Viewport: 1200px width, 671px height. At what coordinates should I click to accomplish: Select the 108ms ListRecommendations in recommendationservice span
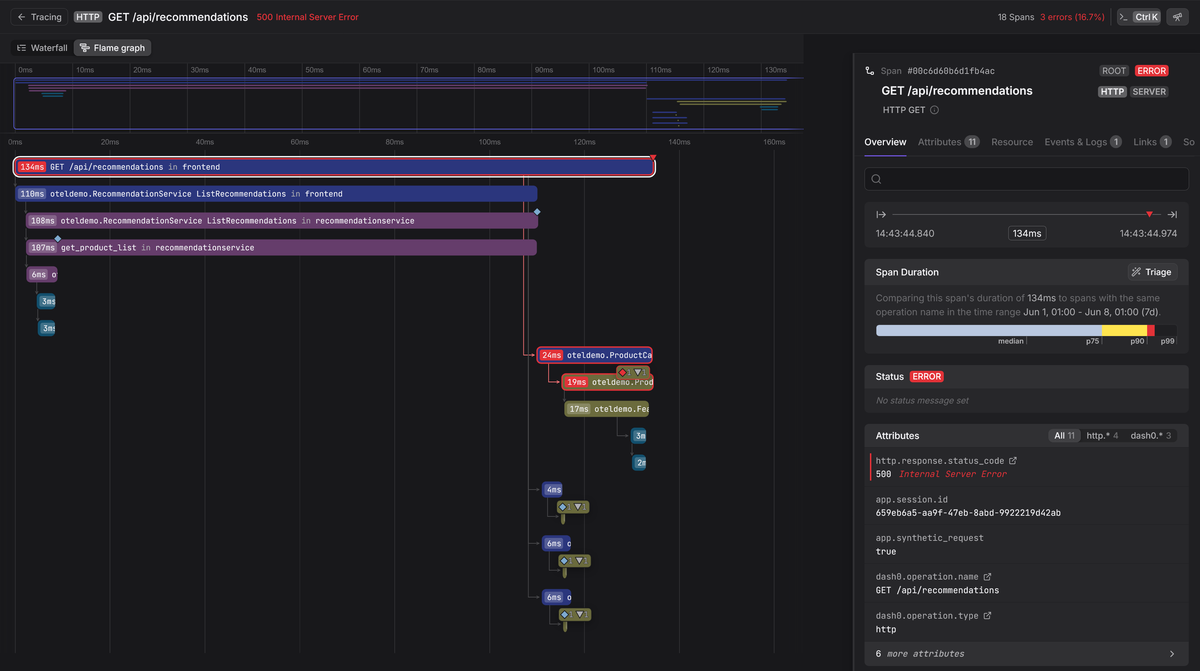(x=281, y=221)
